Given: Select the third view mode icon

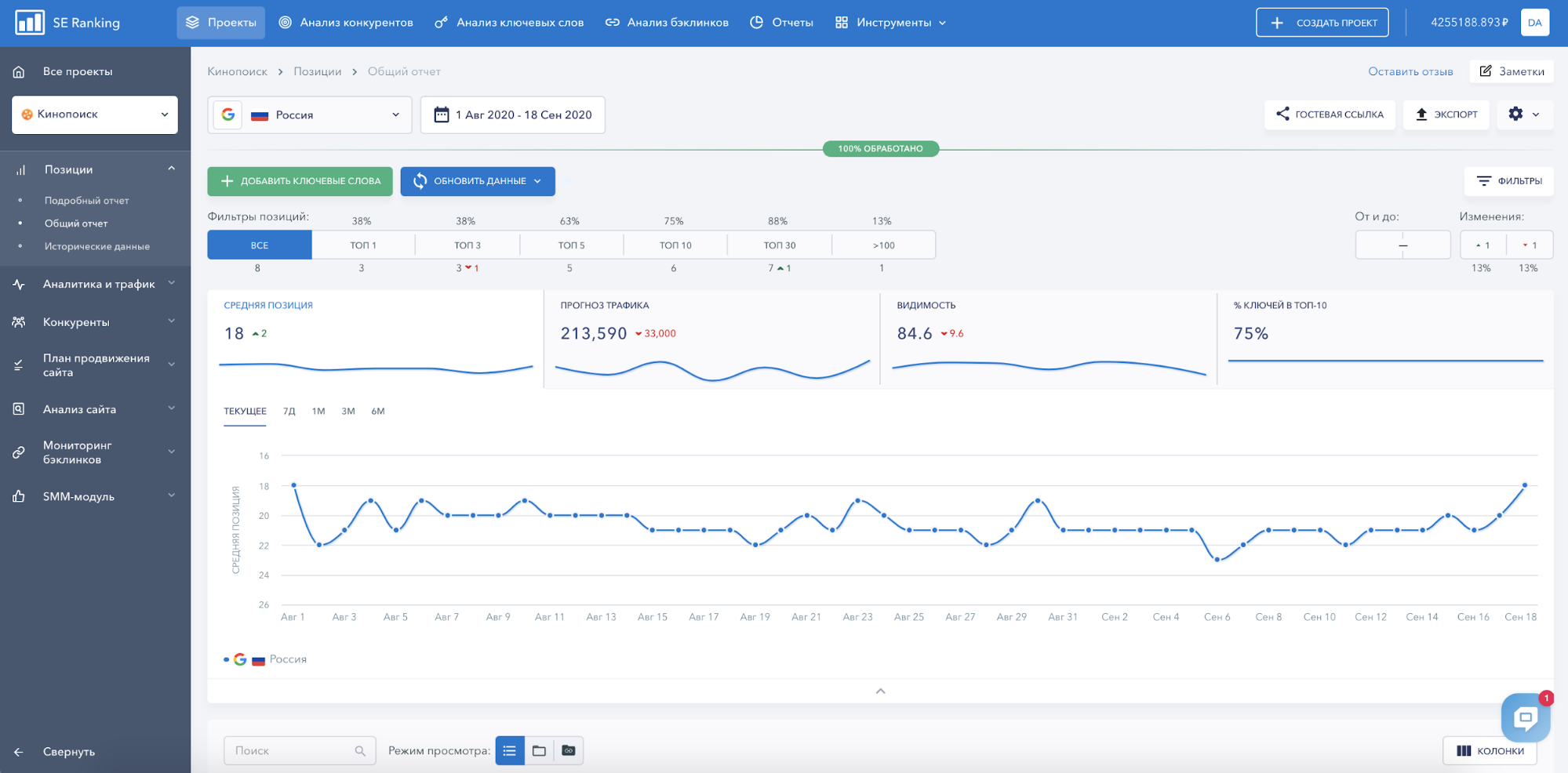Looking at the screenshot, I should click(569, 751).
